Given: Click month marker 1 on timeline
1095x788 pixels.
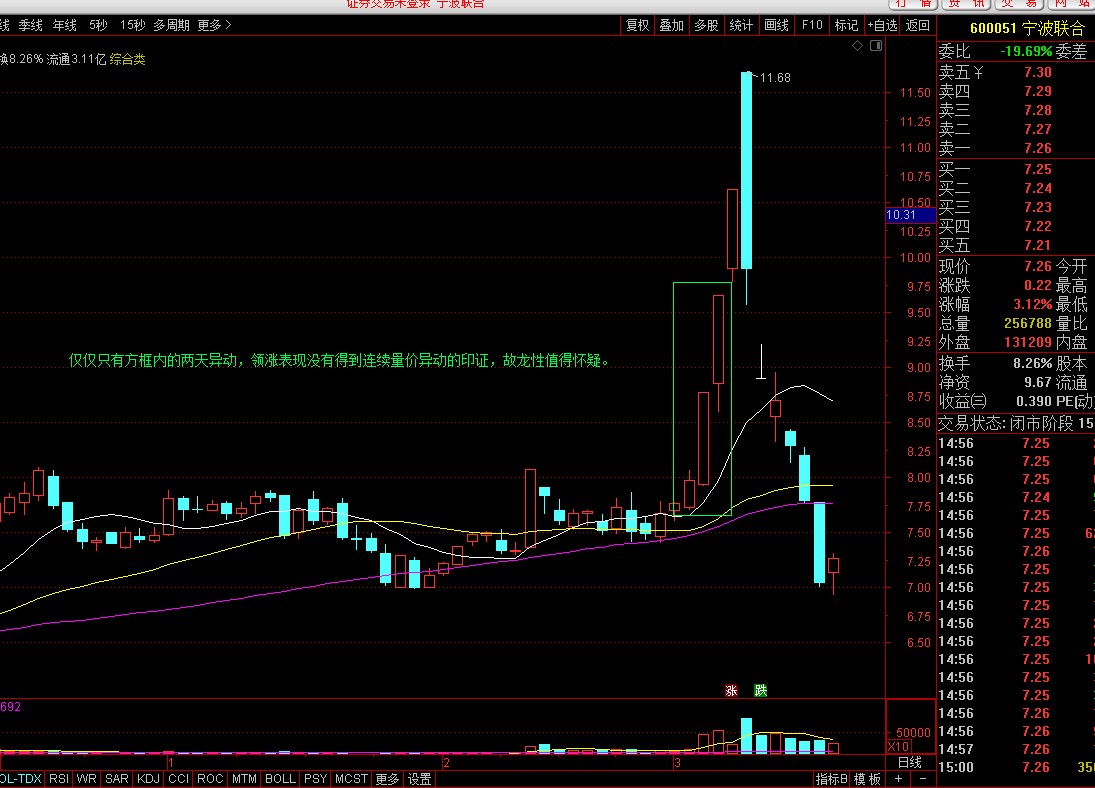Looking at the screenshot, I should tap(170, 762).
